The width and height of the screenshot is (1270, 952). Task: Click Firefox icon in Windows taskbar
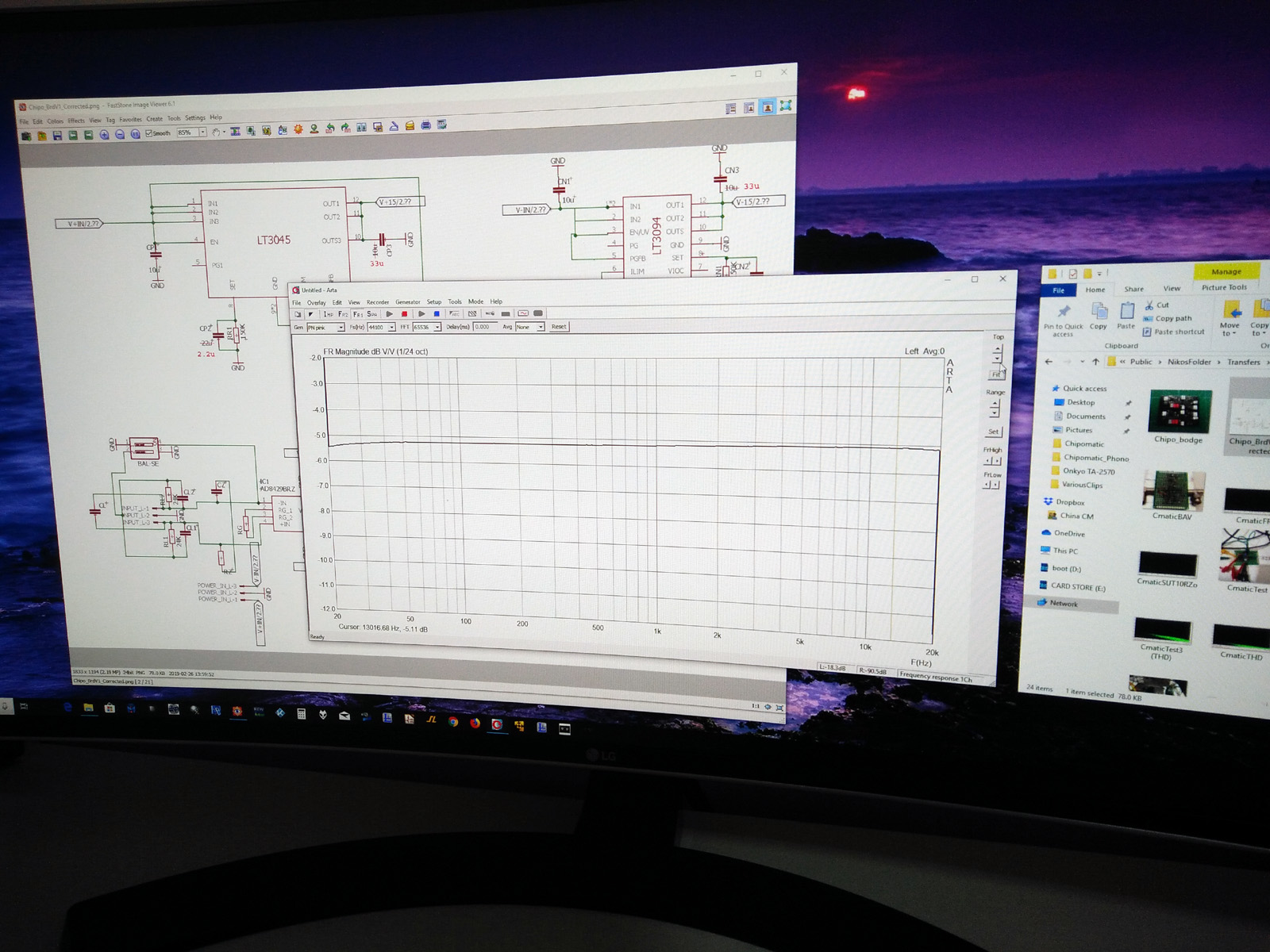475,723
